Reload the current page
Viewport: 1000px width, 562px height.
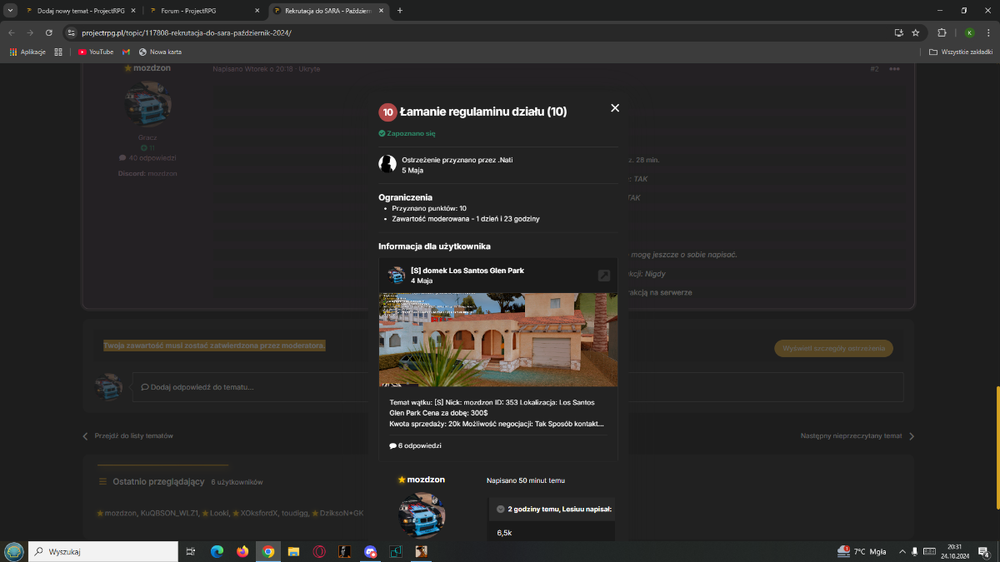49,33
